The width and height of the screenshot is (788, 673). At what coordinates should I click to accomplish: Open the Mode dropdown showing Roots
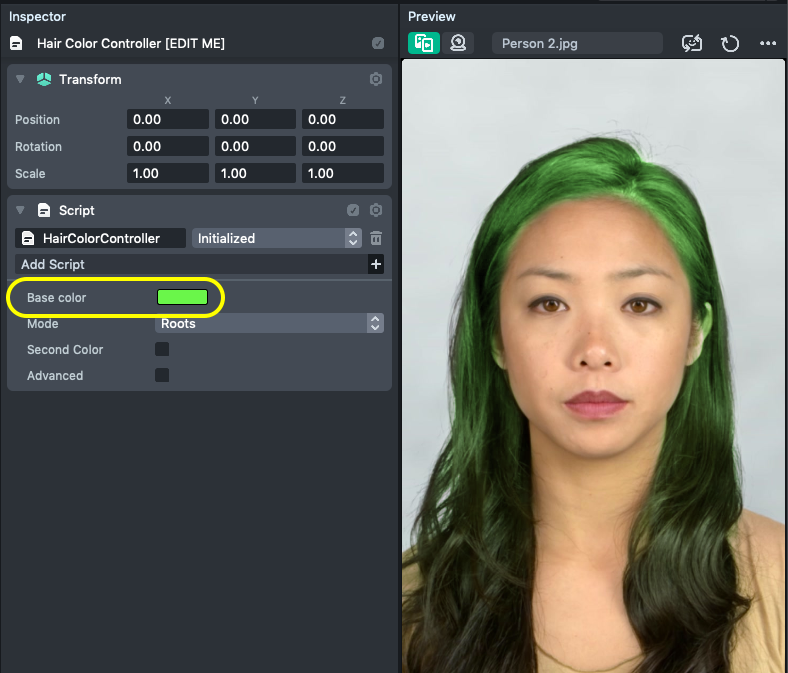(x=270, y=323)
